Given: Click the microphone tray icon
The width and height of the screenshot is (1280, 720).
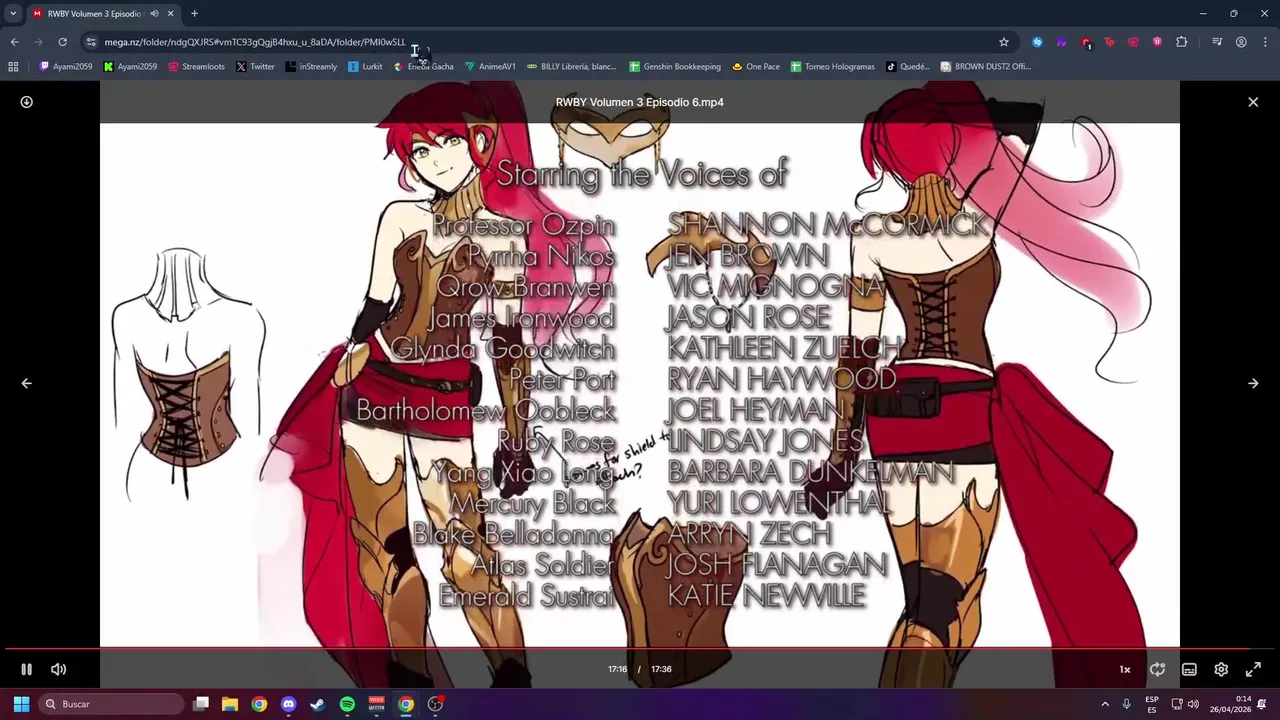Looking at the screenshot, I should pyautogui.click(x=1127, y=704).
